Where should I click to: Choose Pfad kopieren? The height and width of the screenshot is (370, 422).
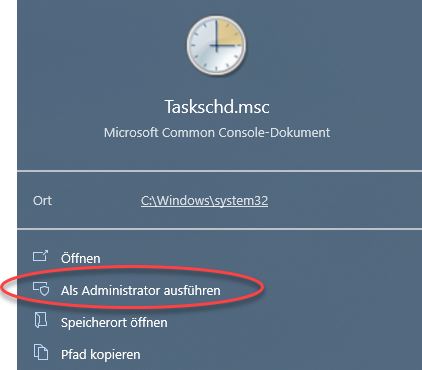100,354
